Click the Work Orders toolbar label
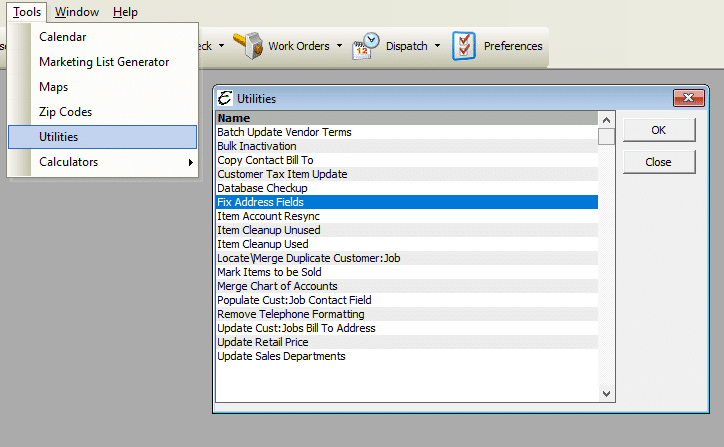 (x=299, y=46)
